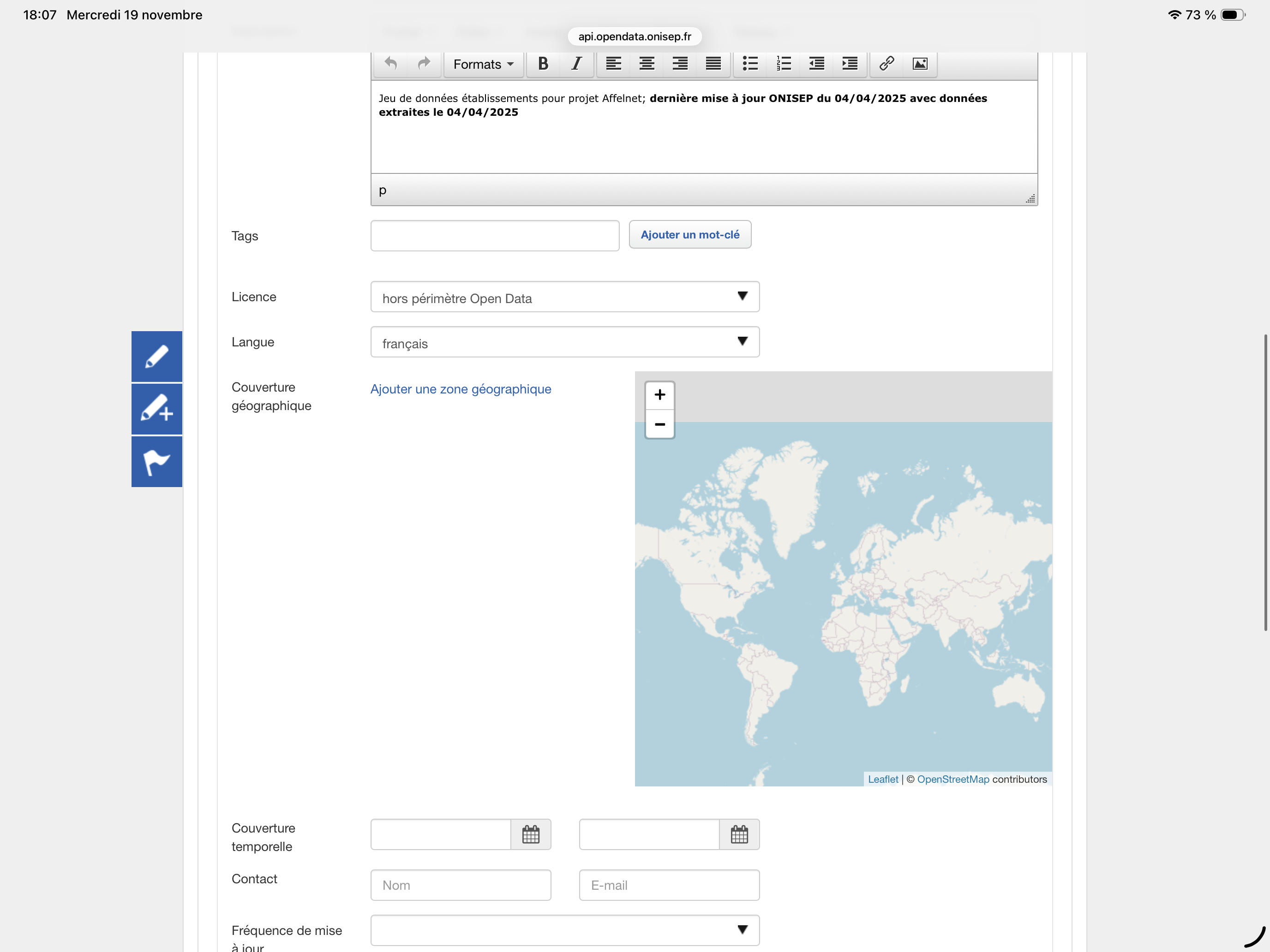Open the Langue dropdown

click(x=564, y=342)
